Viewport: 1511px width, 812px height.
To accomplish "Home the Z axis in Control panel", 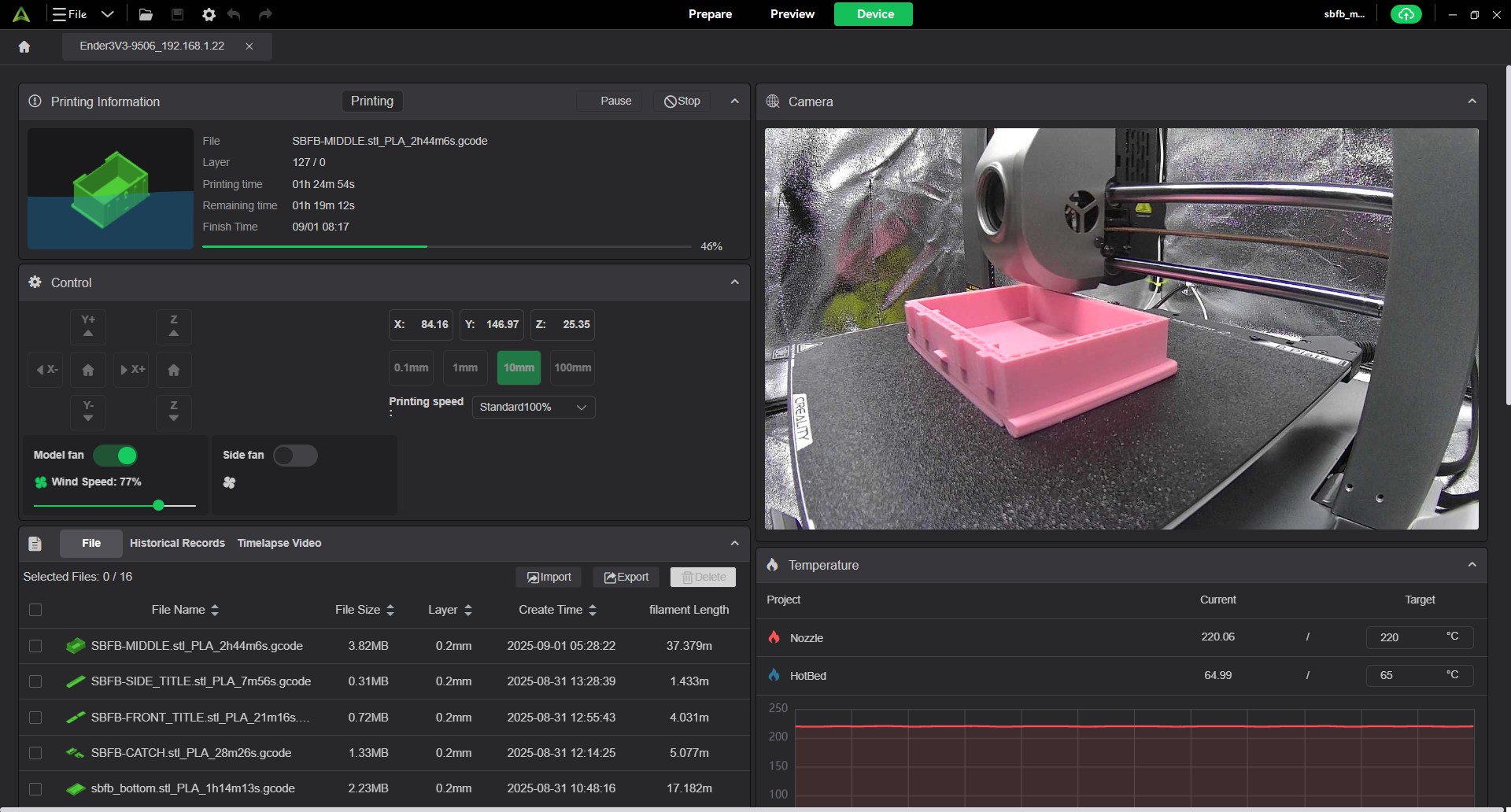I will (x=174, y=370).
